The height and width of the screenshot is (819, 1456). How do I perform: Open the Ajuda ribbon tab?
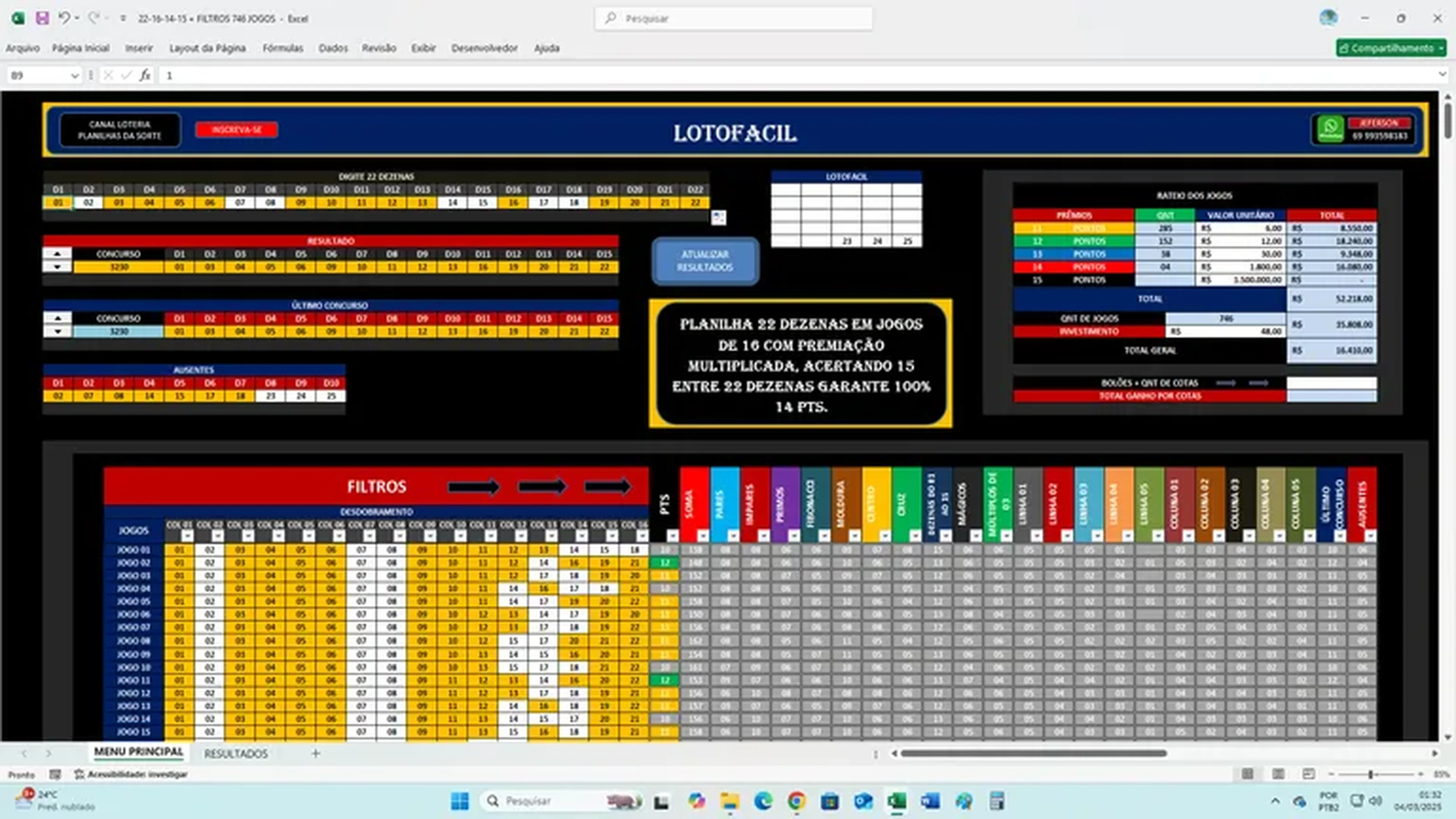(x=546, y=48)
